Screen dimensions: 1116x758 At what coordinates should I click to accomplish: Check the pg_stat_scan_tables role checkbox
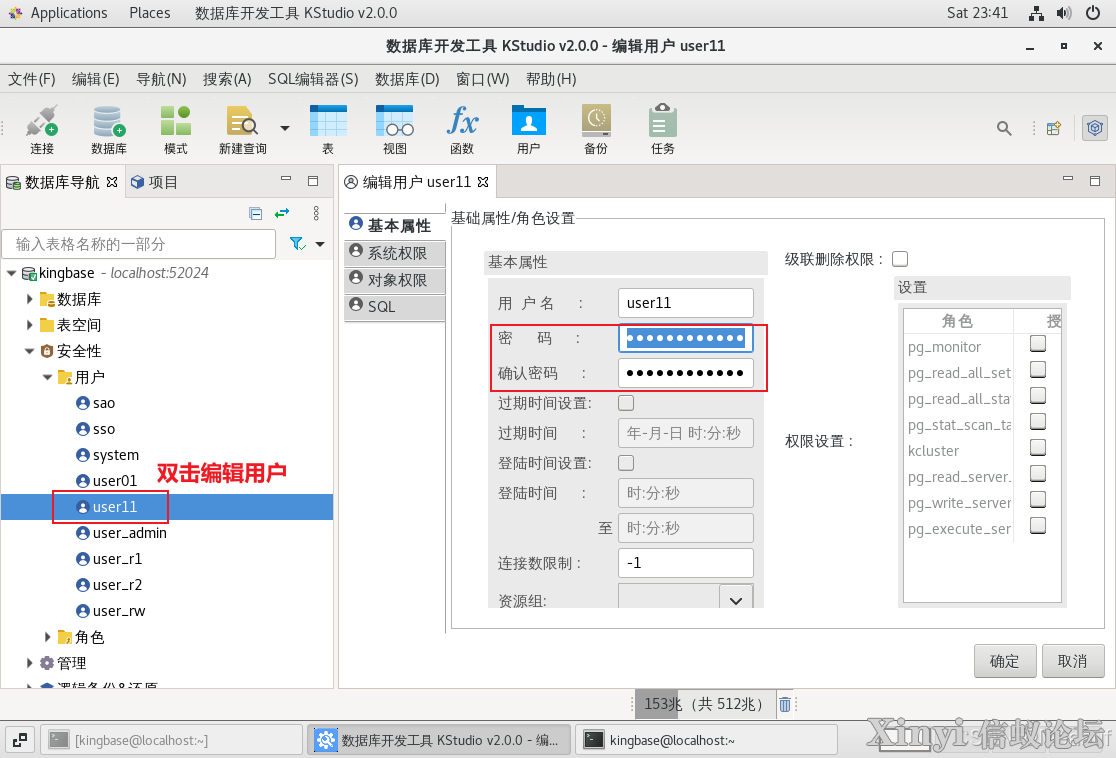[1038, 421]
